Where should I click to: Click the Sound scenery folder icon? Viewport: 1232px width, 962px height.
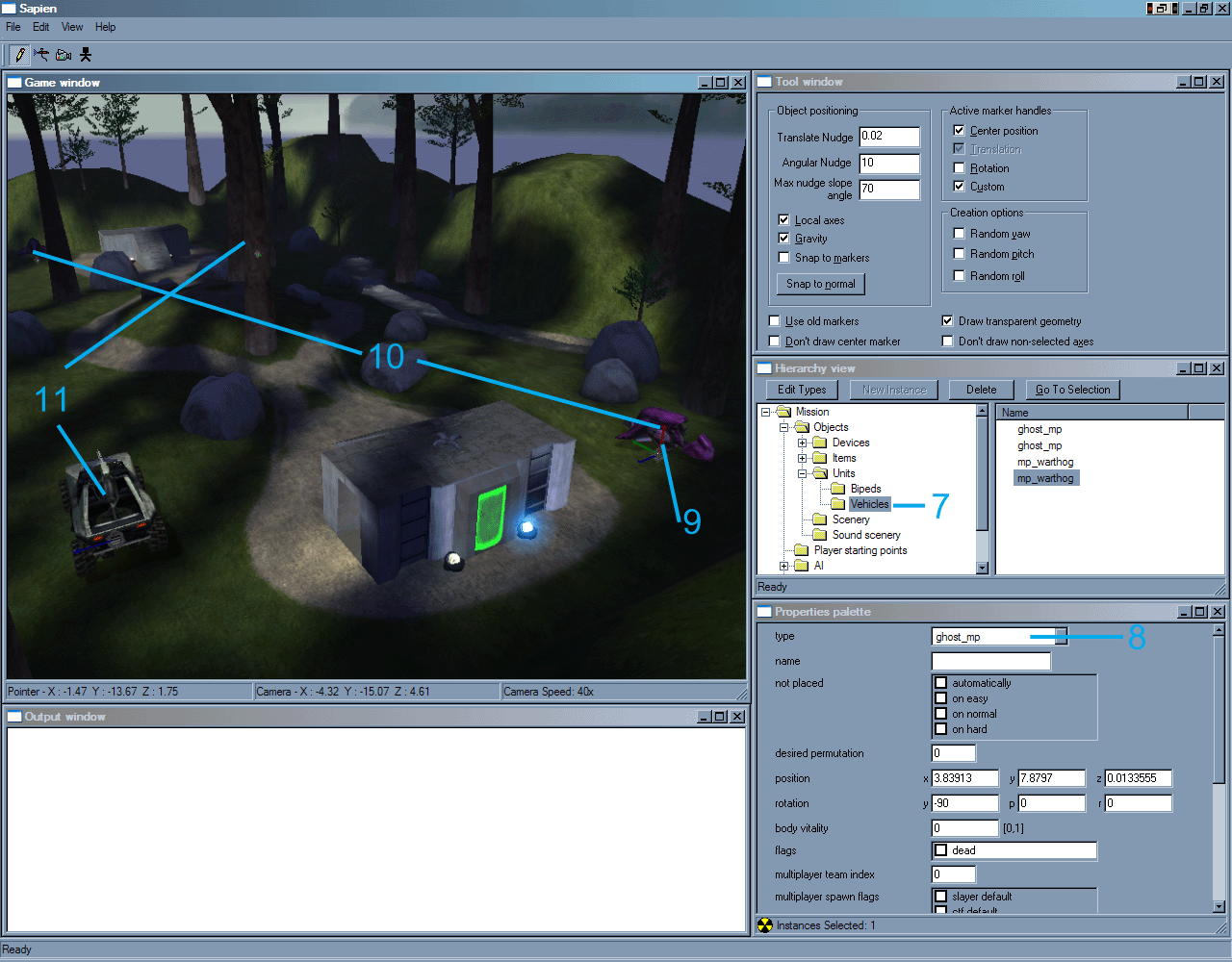tap(820, 535)
